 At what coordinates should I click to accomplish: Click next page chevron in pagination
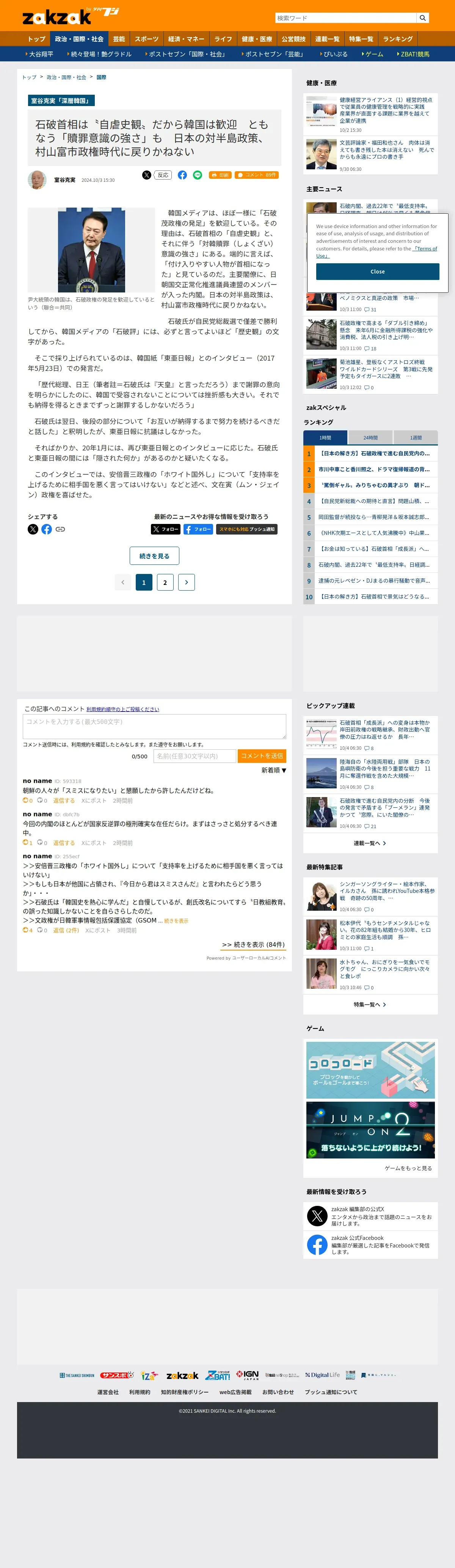click(187, 582)
